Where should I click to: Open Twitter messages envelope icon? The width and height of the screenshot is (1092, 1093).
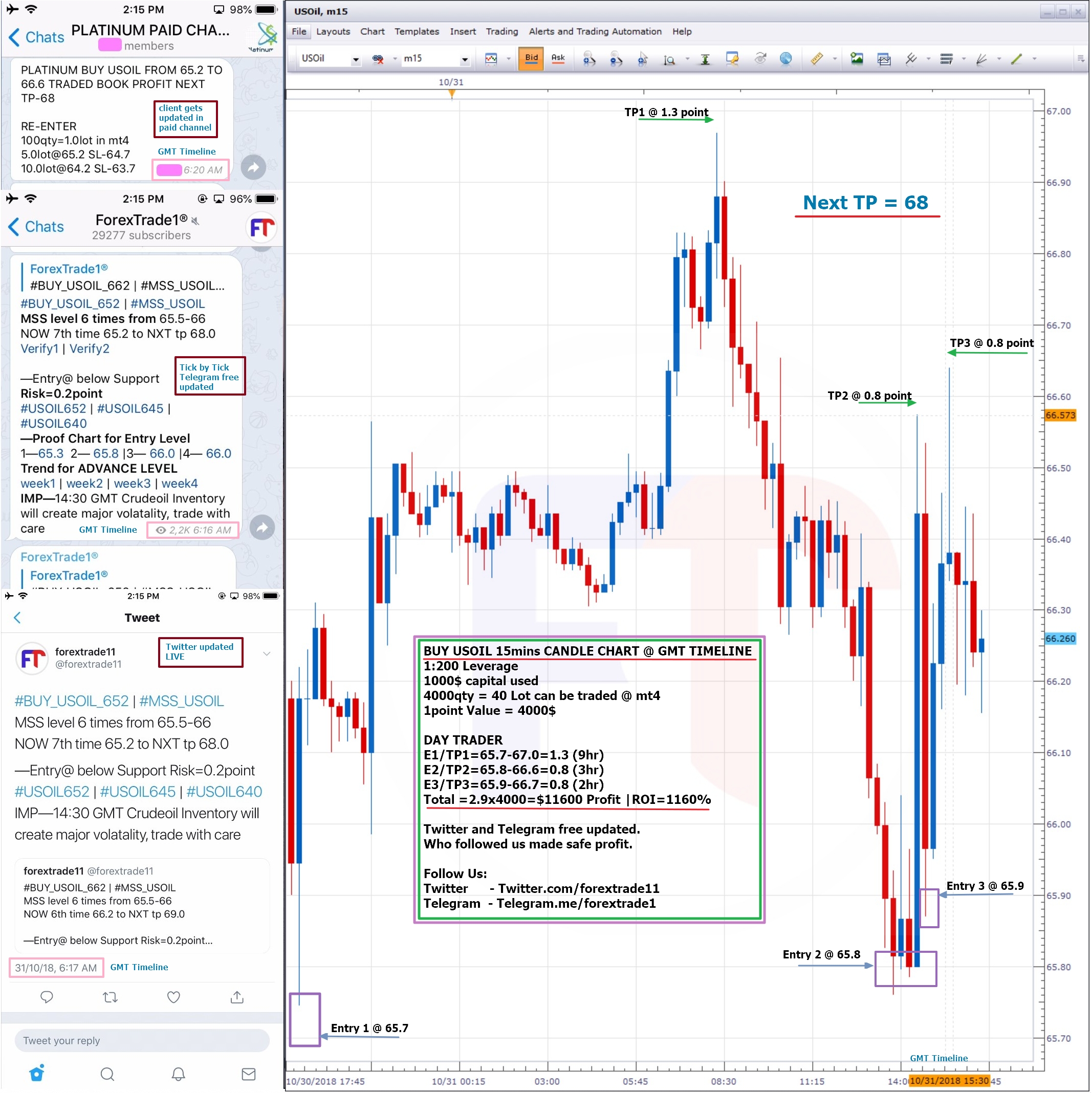248,1074
